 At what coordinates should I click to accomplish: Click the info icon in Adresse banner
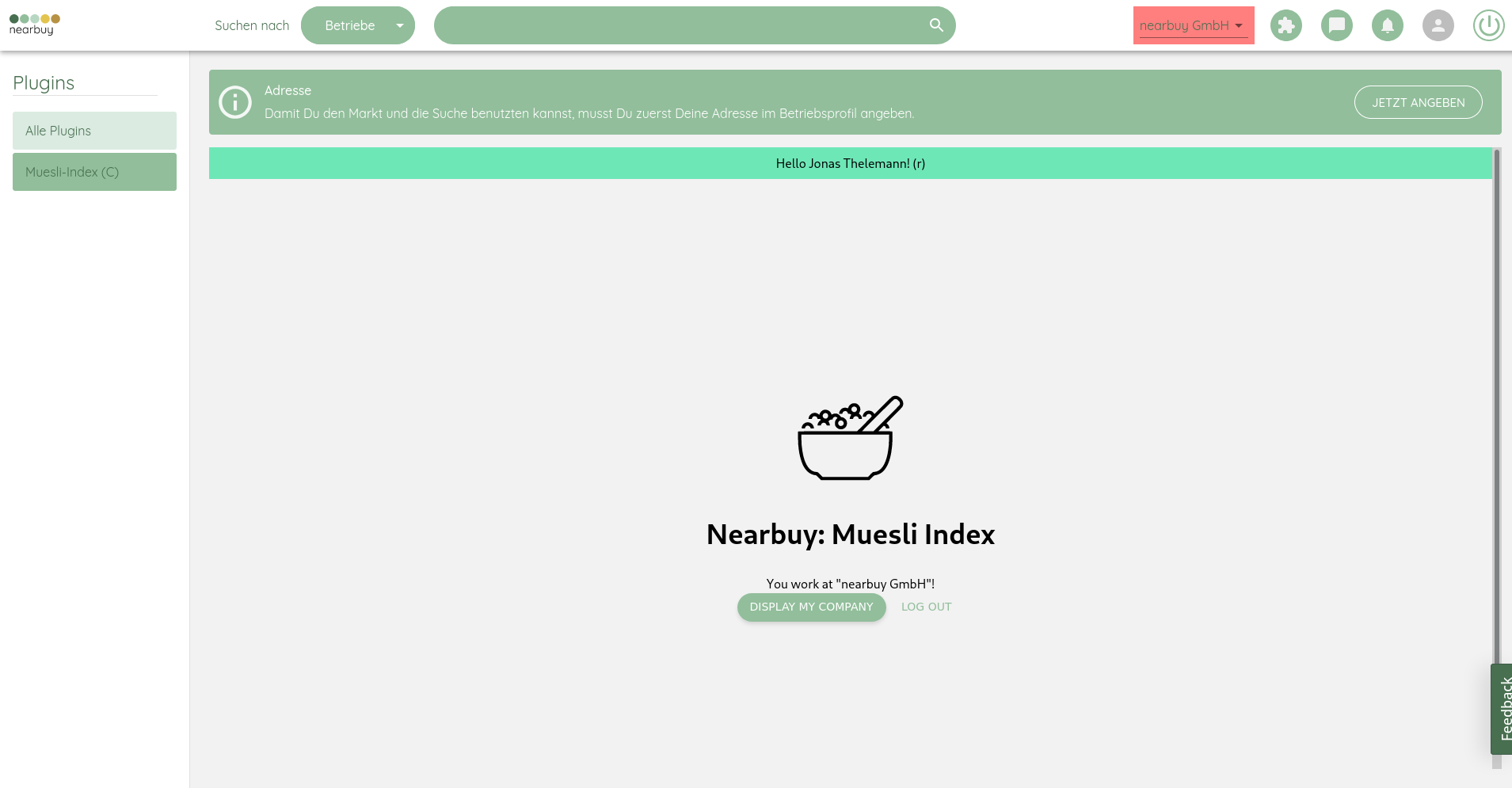[x=235, y=102]
